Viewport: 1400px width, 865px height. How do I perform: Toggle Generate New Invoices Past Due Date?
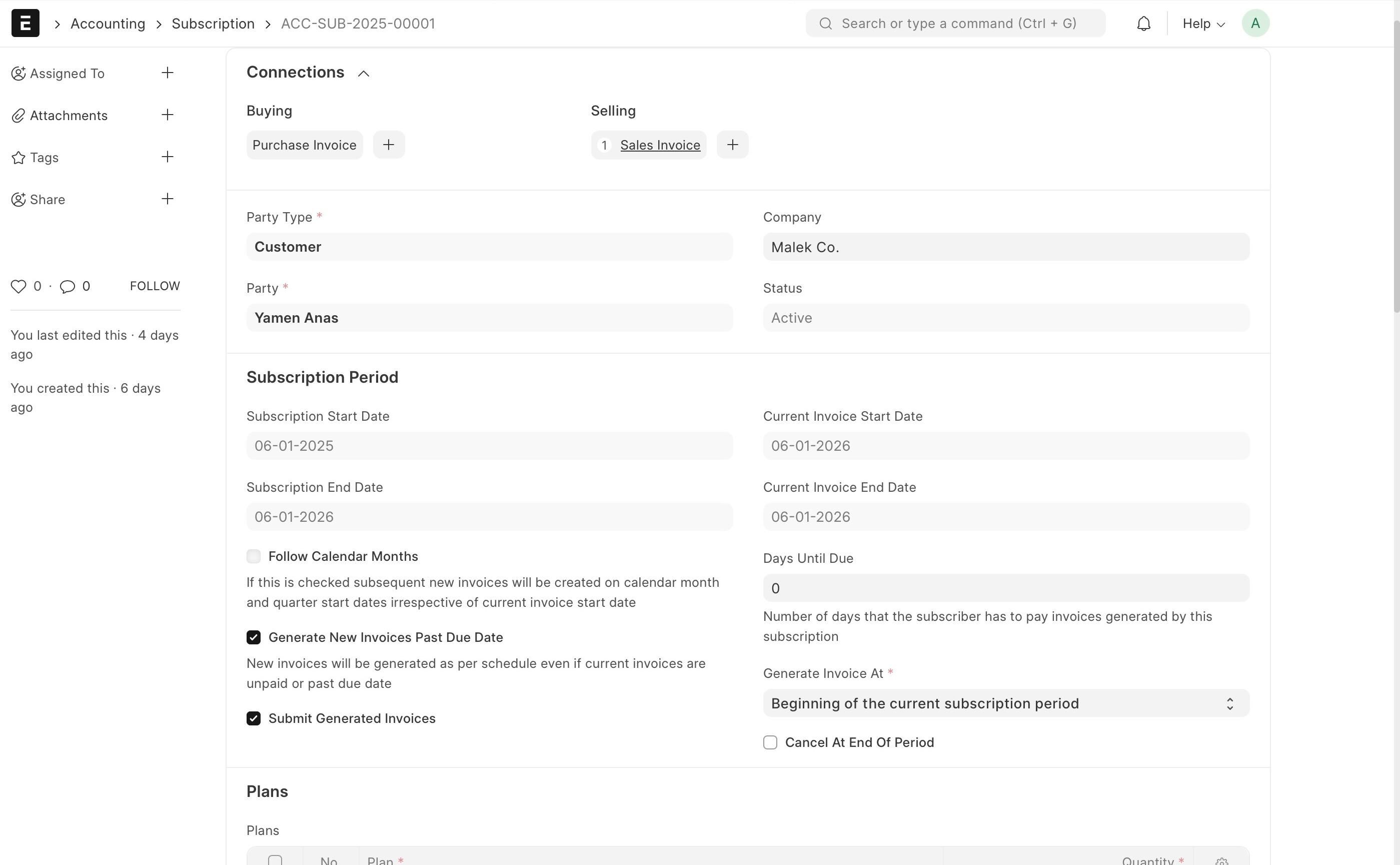point(254,637)
